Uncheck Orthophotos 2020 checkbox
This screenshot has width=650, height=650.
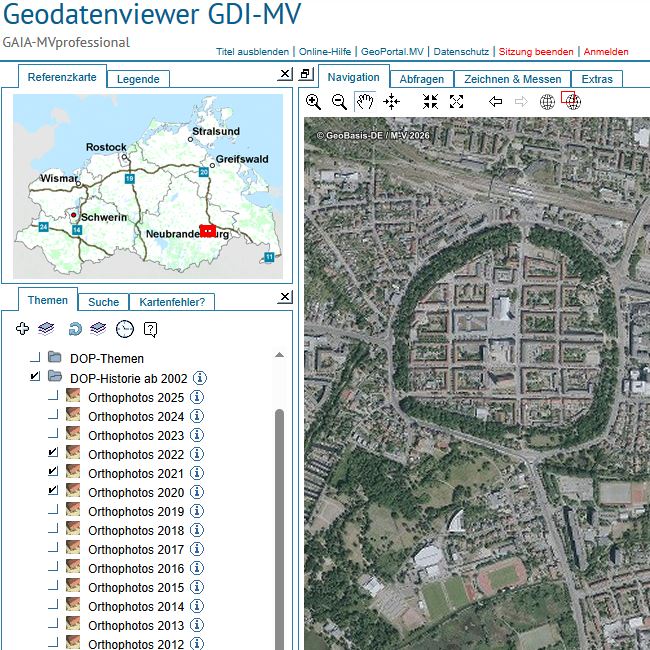tap(53, 490)
